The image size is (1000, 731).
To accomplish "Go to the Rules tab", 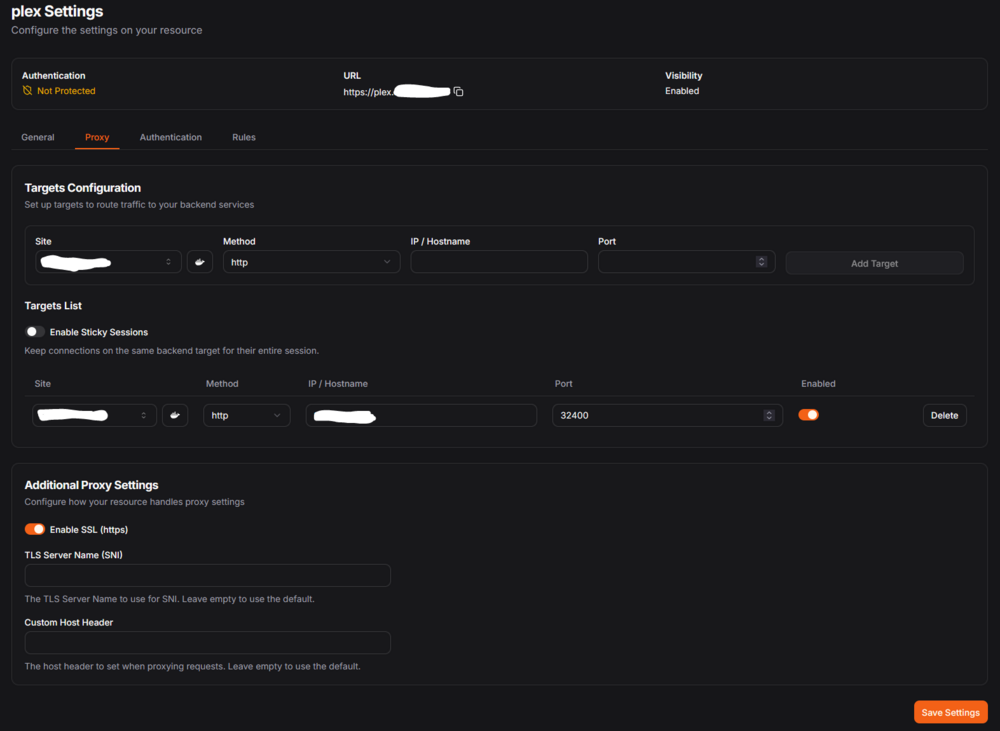I will [244, 137].
